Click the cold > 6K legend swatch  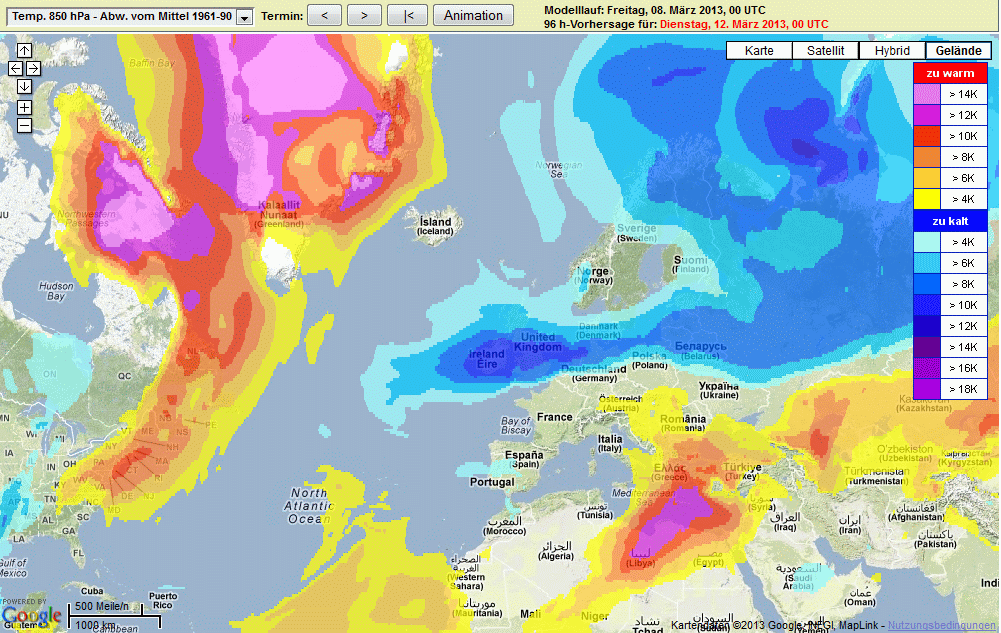tap(927, 264)
